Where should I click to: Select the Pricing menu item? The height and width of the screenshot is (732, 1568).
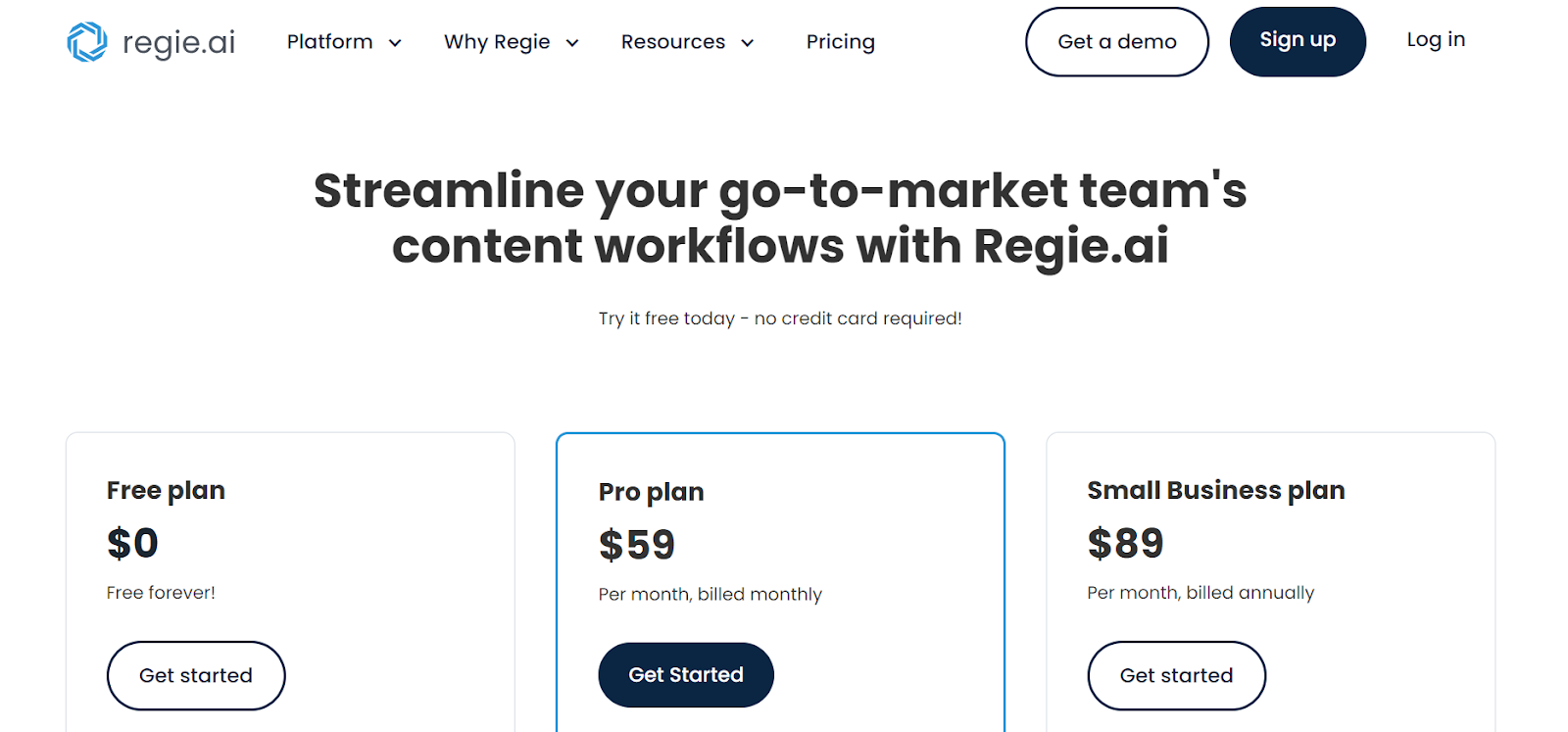point(840,41)
